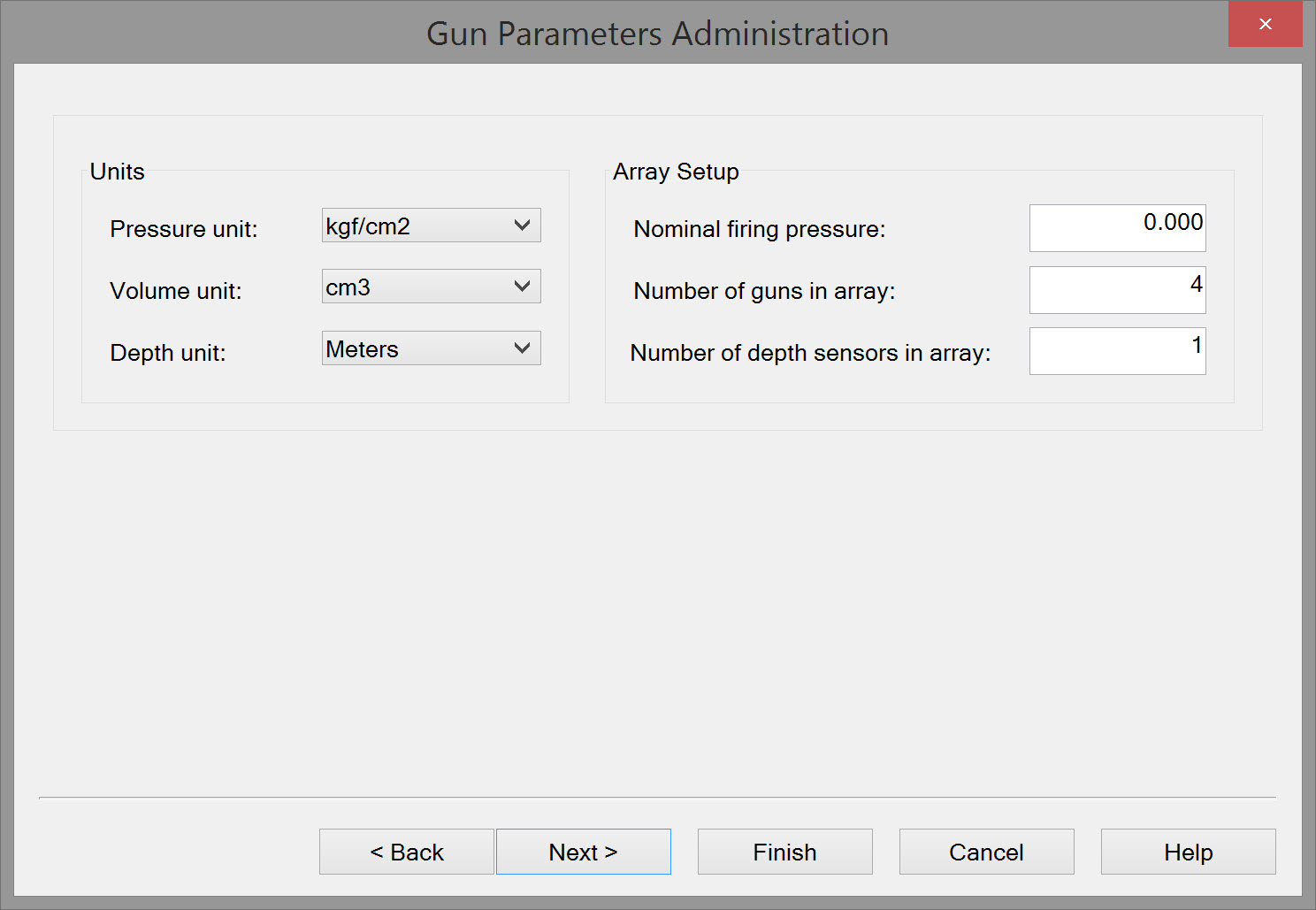Click the Gun Parameters Administration title bar
The image size is (1316, 910).
pyautogui.click(x=657, y=34)
